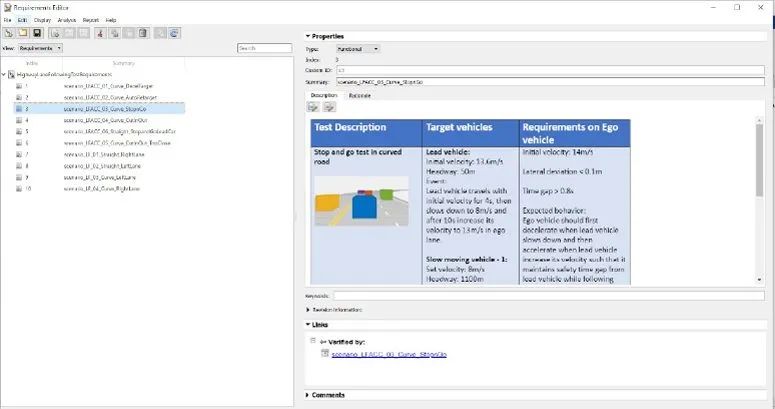The width and height of the screenshot is (775, 409).
Task: Open the Display menu
Action: coord(43,20)
